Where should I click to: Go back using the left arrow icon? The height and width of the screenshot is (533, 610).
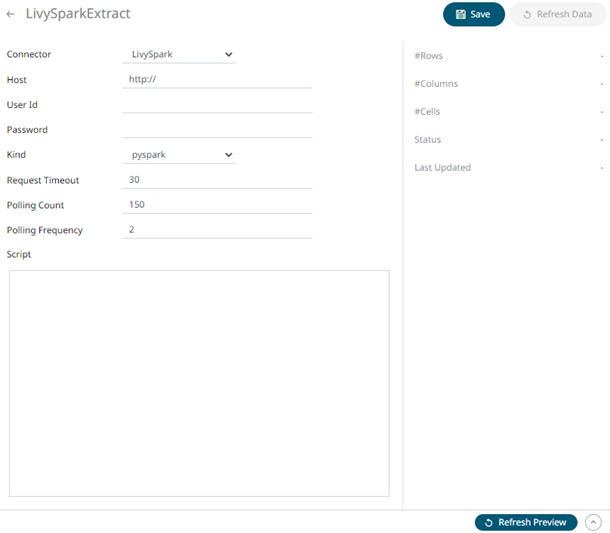(11, 15)
